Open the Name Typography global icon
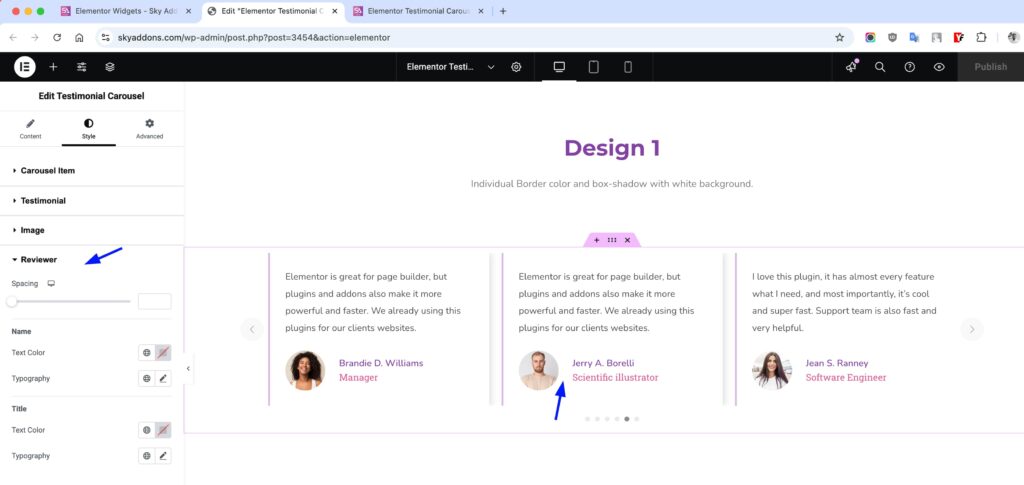The image size is (1024, 485). (x=146, y=378)
